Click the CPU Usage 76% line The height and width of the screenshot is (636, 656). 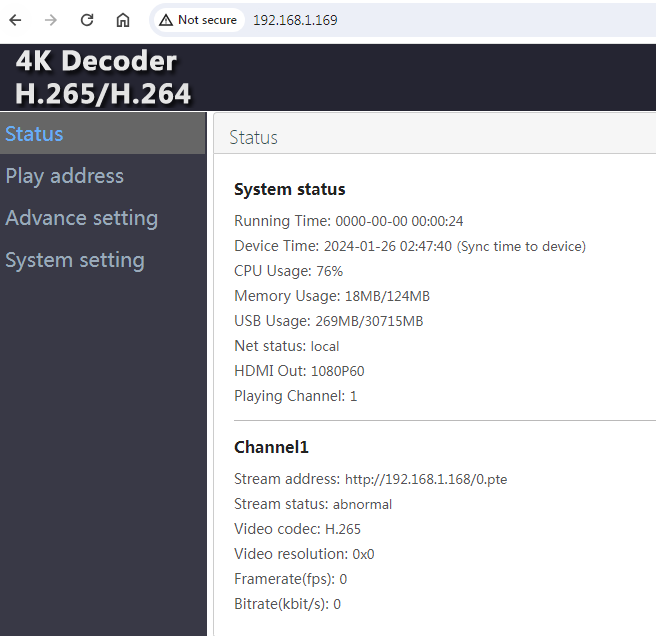[x=288, y=271]
